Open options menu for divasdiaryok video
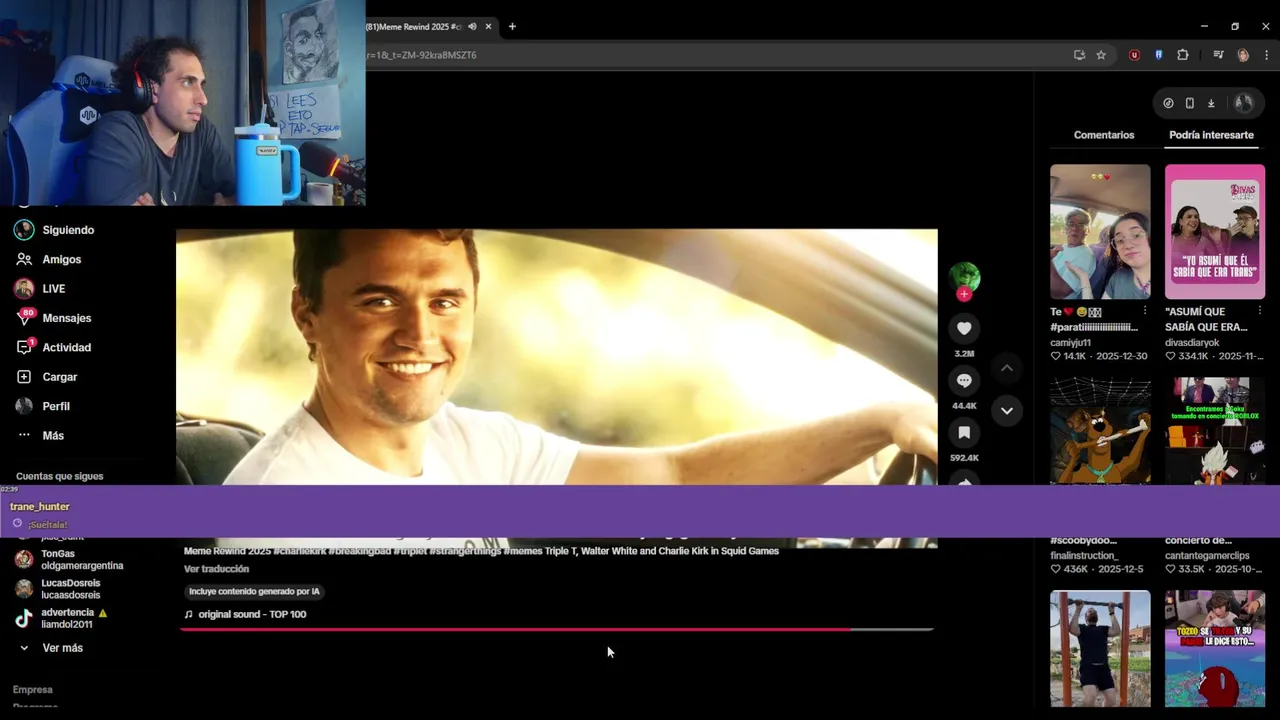Image resolution: width=1280 pixels, height=720 pixels. 1260,311
